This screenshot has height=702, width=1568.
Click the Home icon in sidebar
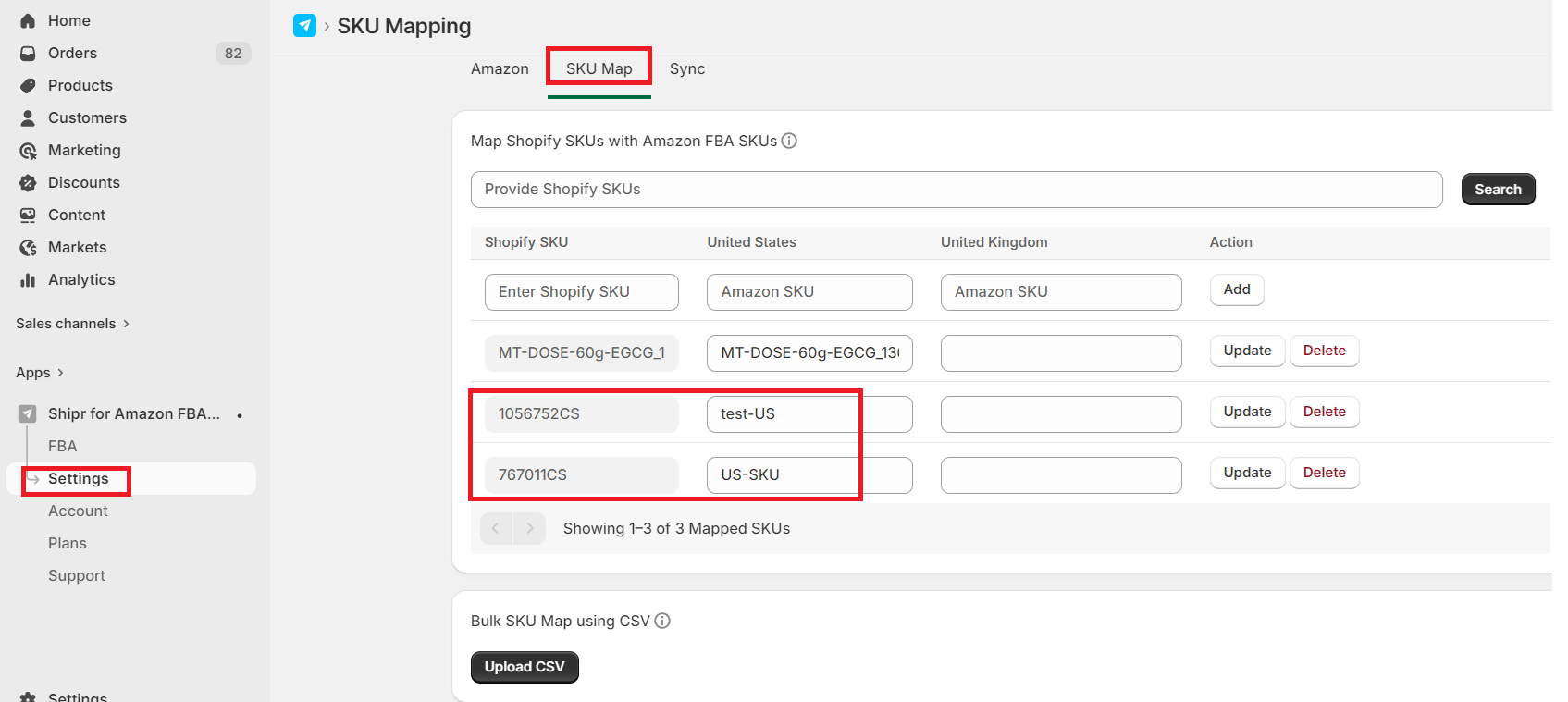click(28, 20)
